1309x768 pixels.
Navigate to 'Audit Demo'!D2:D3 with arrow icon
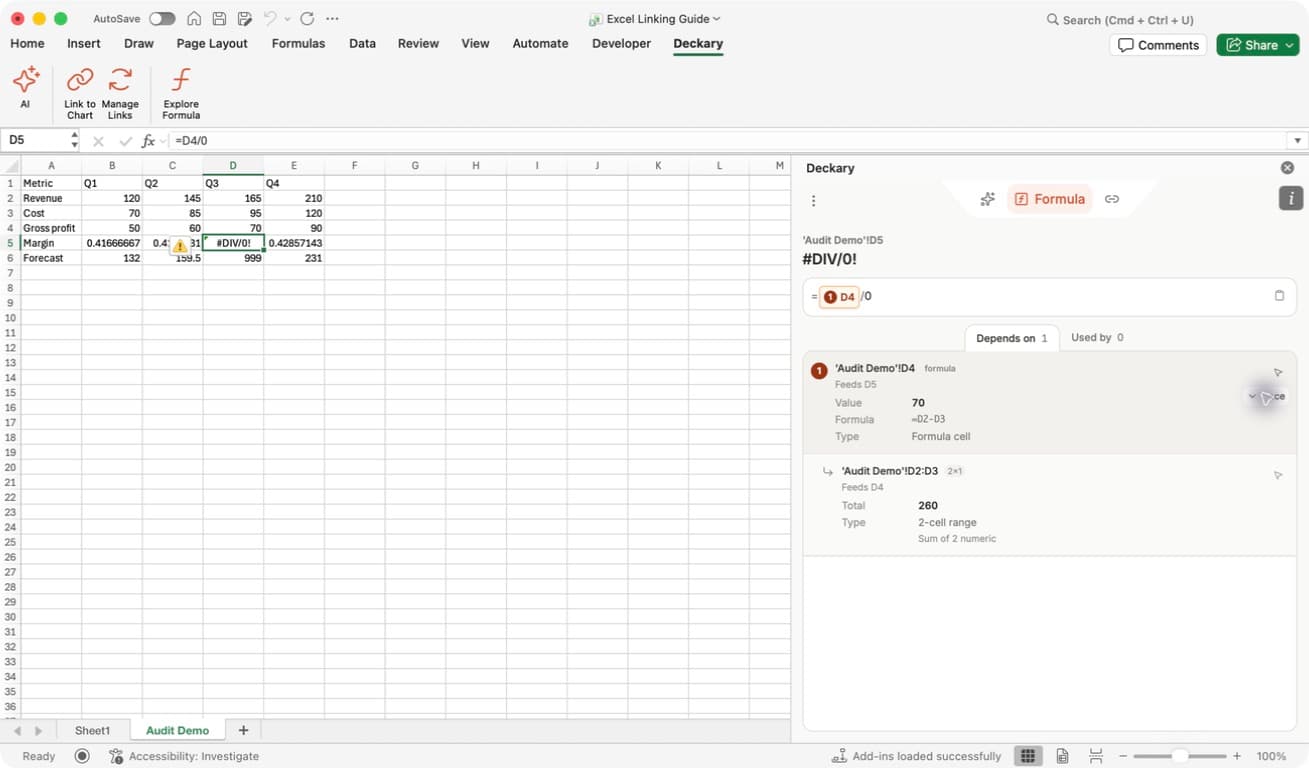coord(1278,475)
